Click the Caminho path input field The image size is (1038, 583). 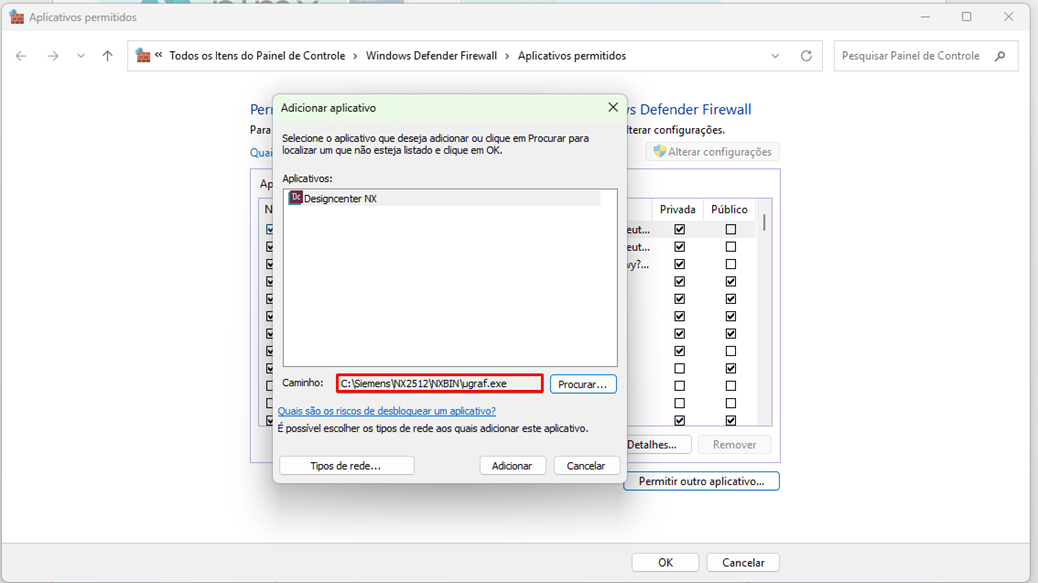click(439, 384)
